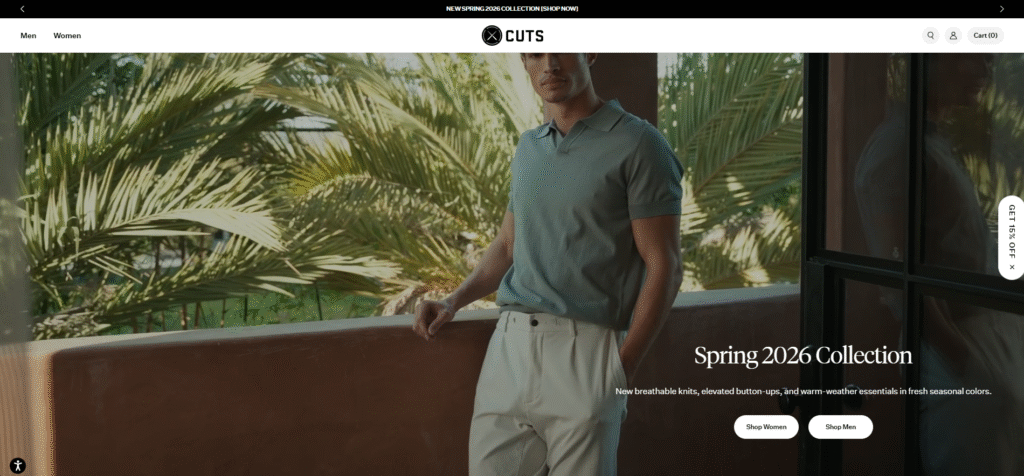This screenshot has height=476, width=1024.
Task: Open the Cart (0) button
Action: click(x=985, y=35)
